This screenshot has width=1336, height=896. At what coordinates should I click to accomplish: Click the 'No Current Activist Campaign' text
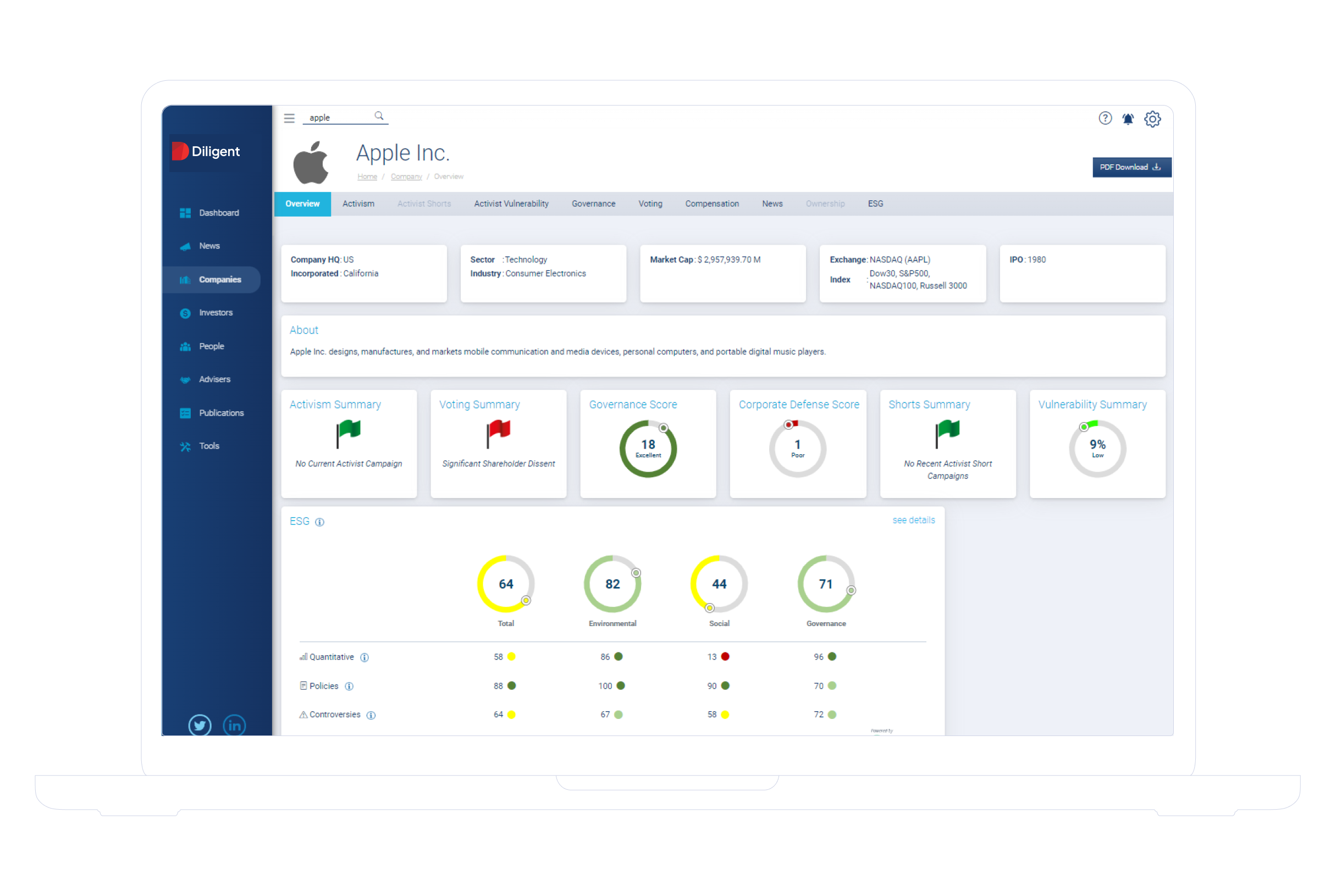pyautogui.click(x=348, y=464)
